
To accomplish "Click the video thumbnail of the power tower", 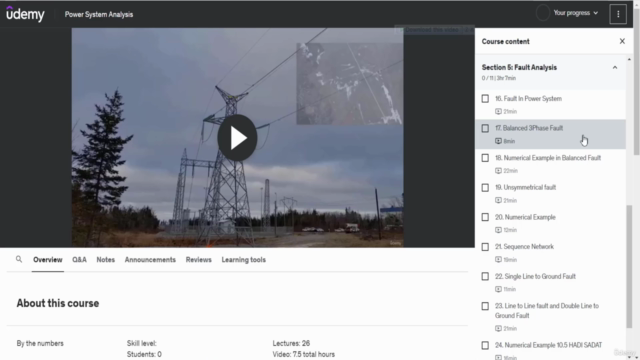I will (x=238, y=137).
